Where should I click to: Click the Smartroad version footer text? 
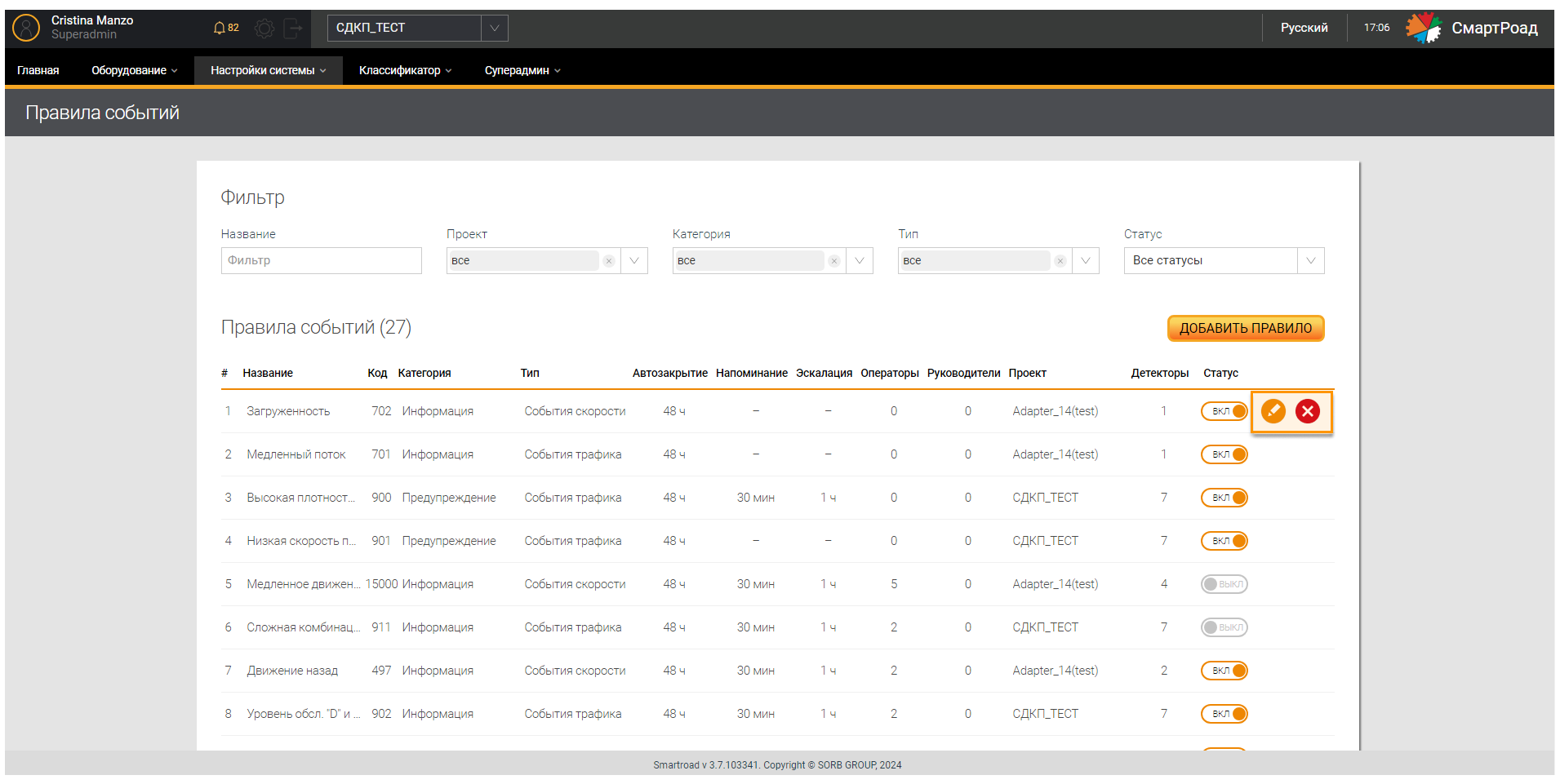pos(777,765)
